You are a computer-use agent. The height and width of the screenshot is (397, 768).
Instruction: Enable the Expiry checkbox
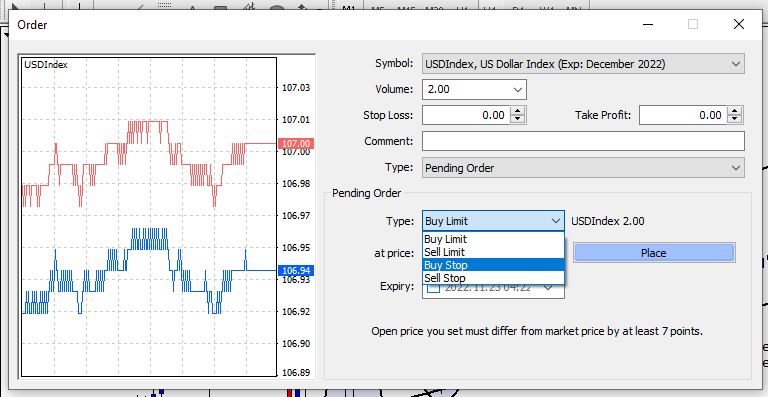pos(434,287)
